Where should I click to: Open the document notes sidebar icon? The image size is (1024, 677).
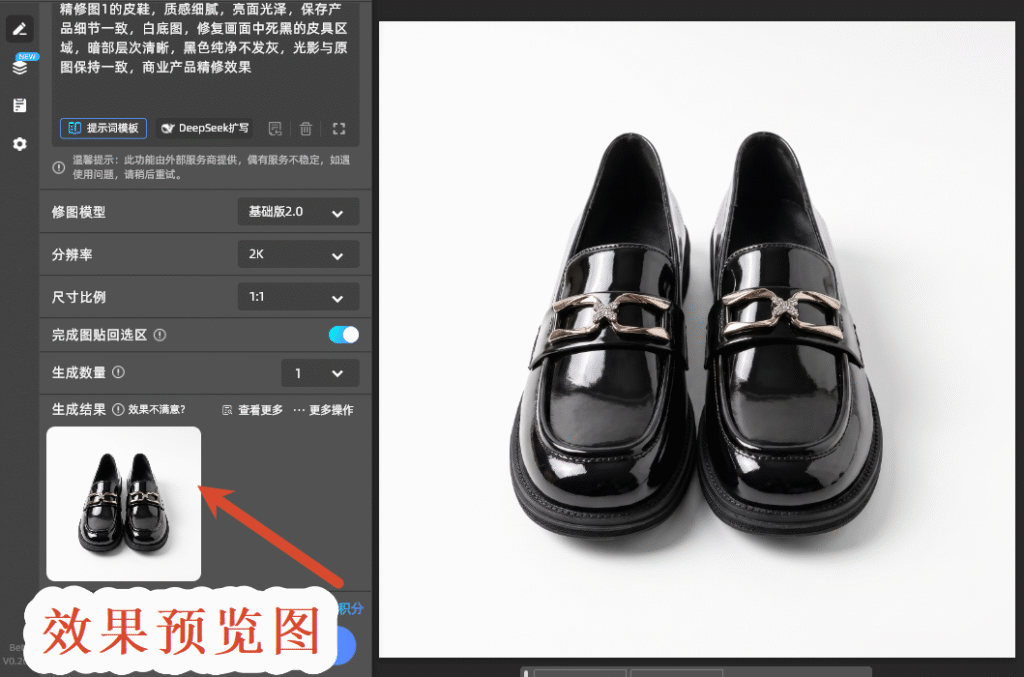20,105
